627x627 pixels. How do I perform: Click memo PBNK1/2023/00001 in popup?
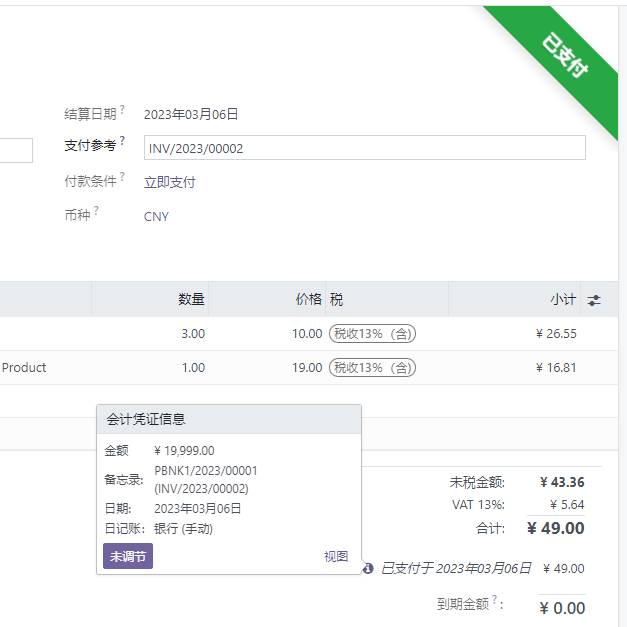pos(206,471)
